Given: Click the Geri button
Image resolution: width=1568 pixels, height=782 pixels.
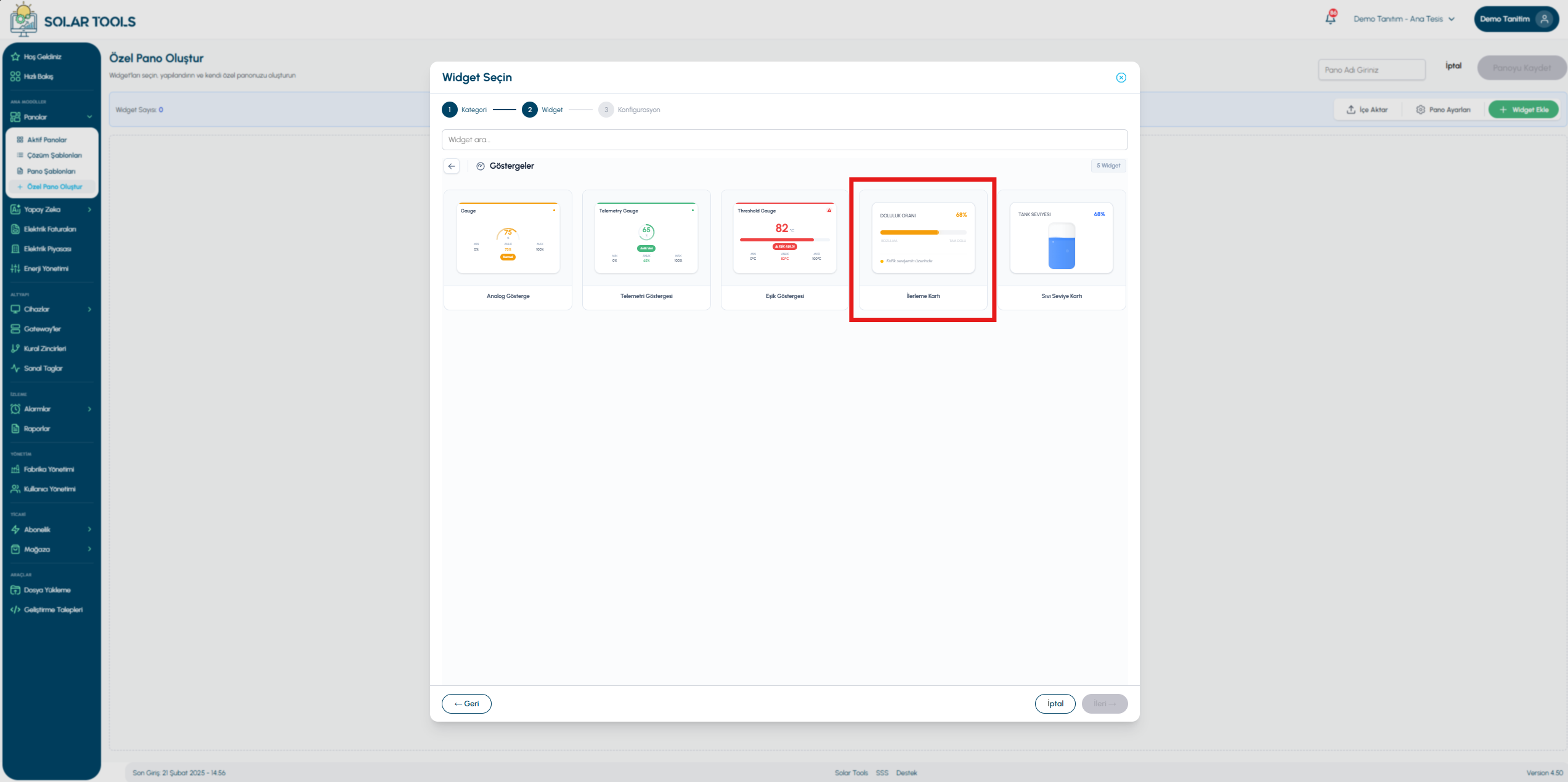Looking at the screenshot, I should point(466,704).
